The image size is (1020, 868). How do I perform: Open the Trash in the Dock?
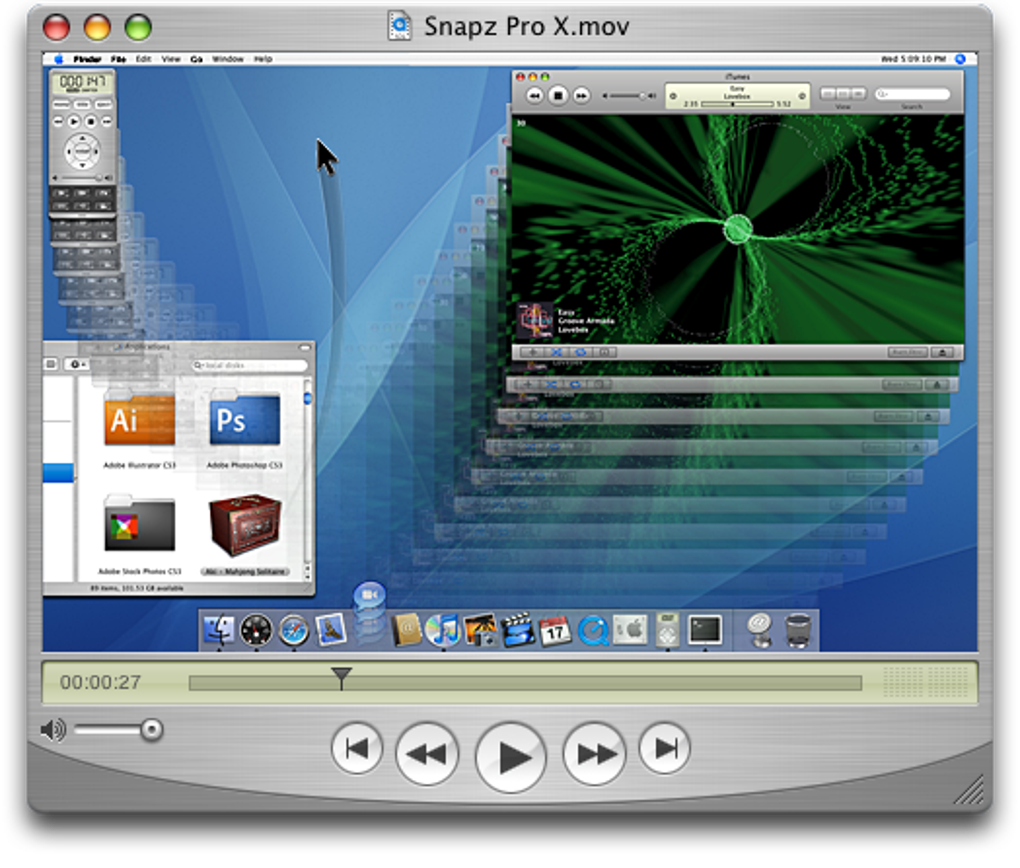coord(798,630)
